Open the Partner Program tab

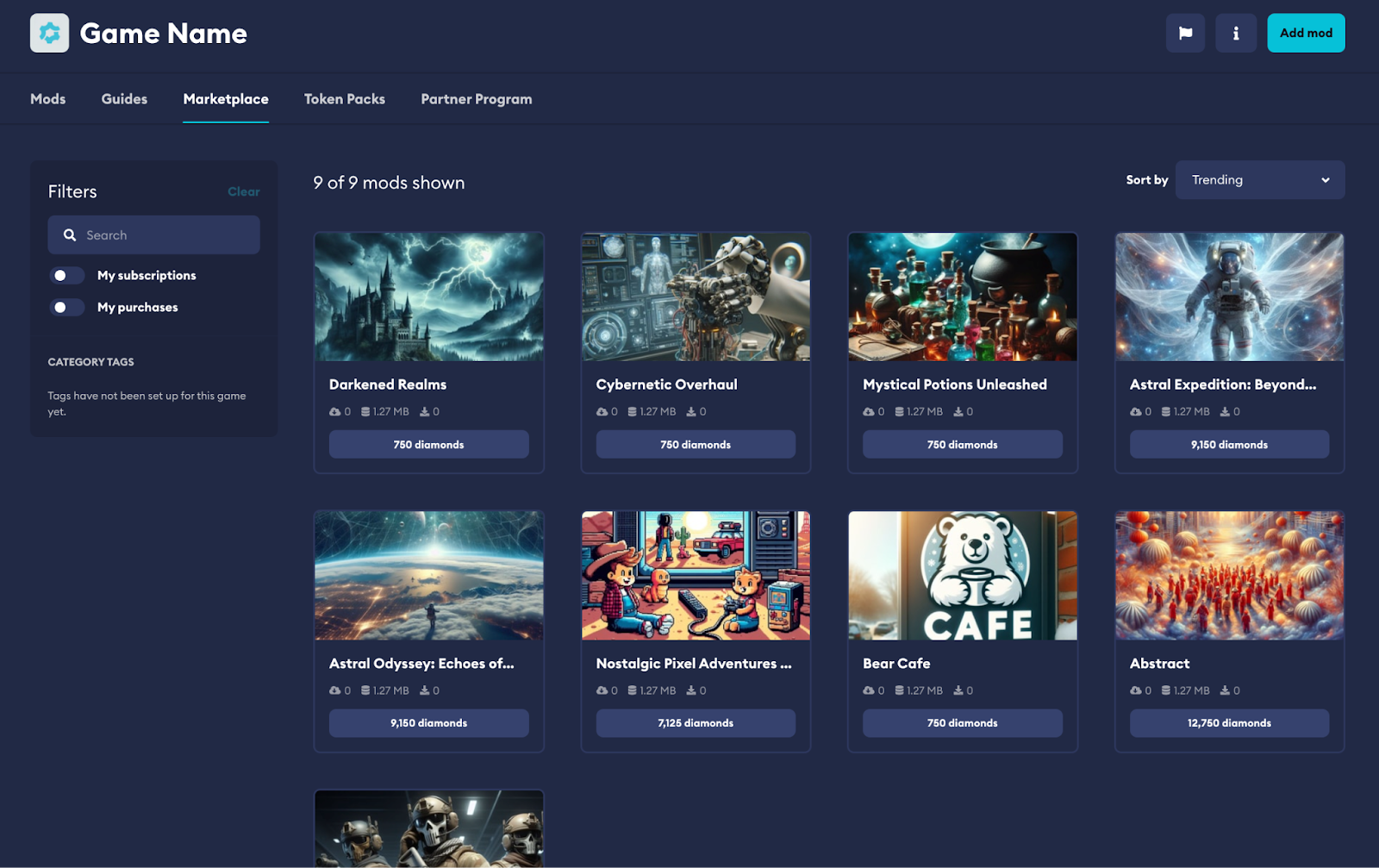coord(476,98)
